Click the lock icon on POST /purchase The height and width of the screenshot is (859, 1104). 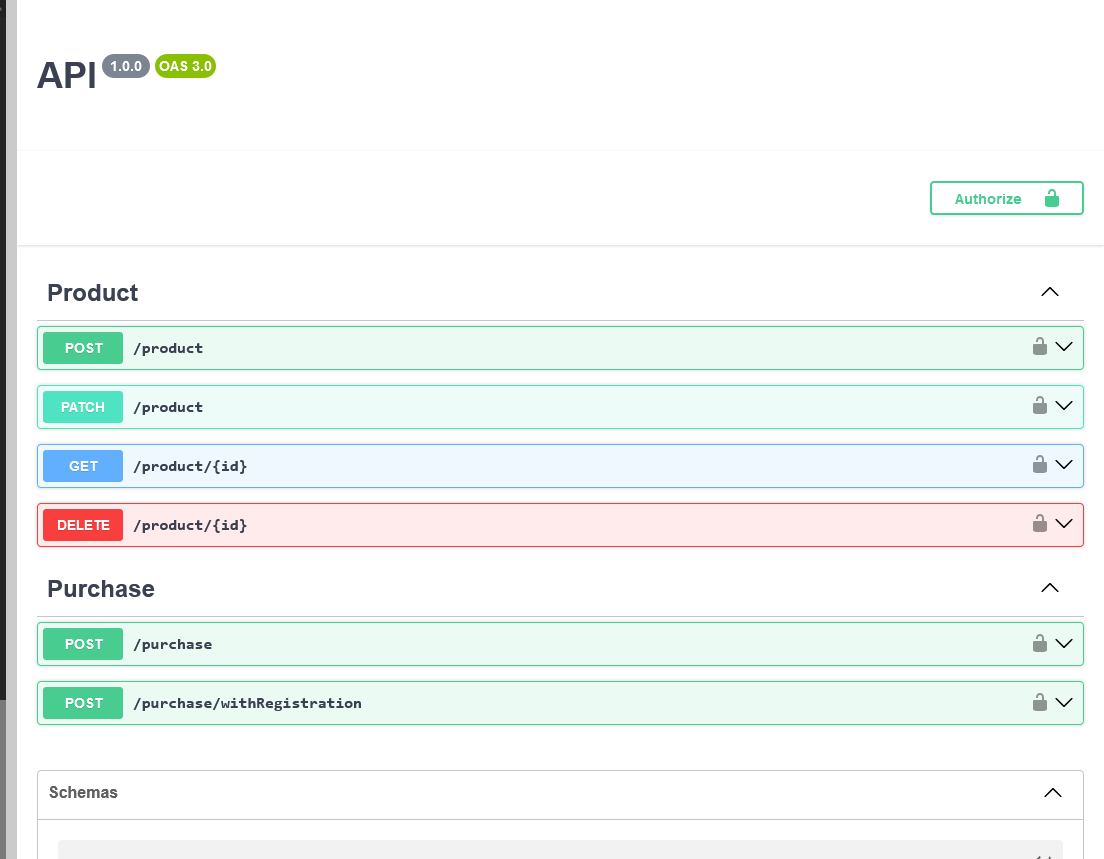tap(1038, 643)
